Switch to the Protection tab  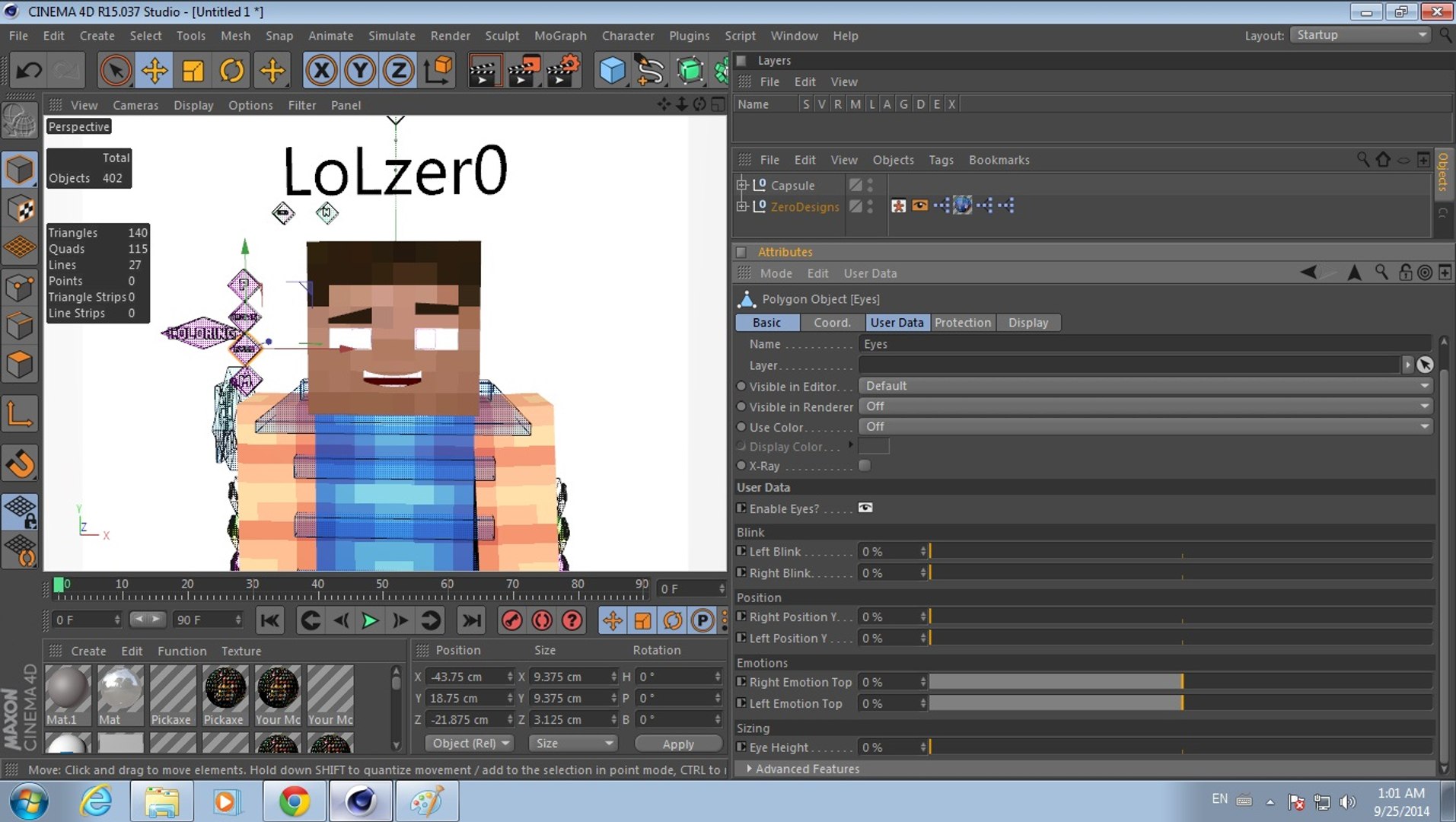coord(963,323)
